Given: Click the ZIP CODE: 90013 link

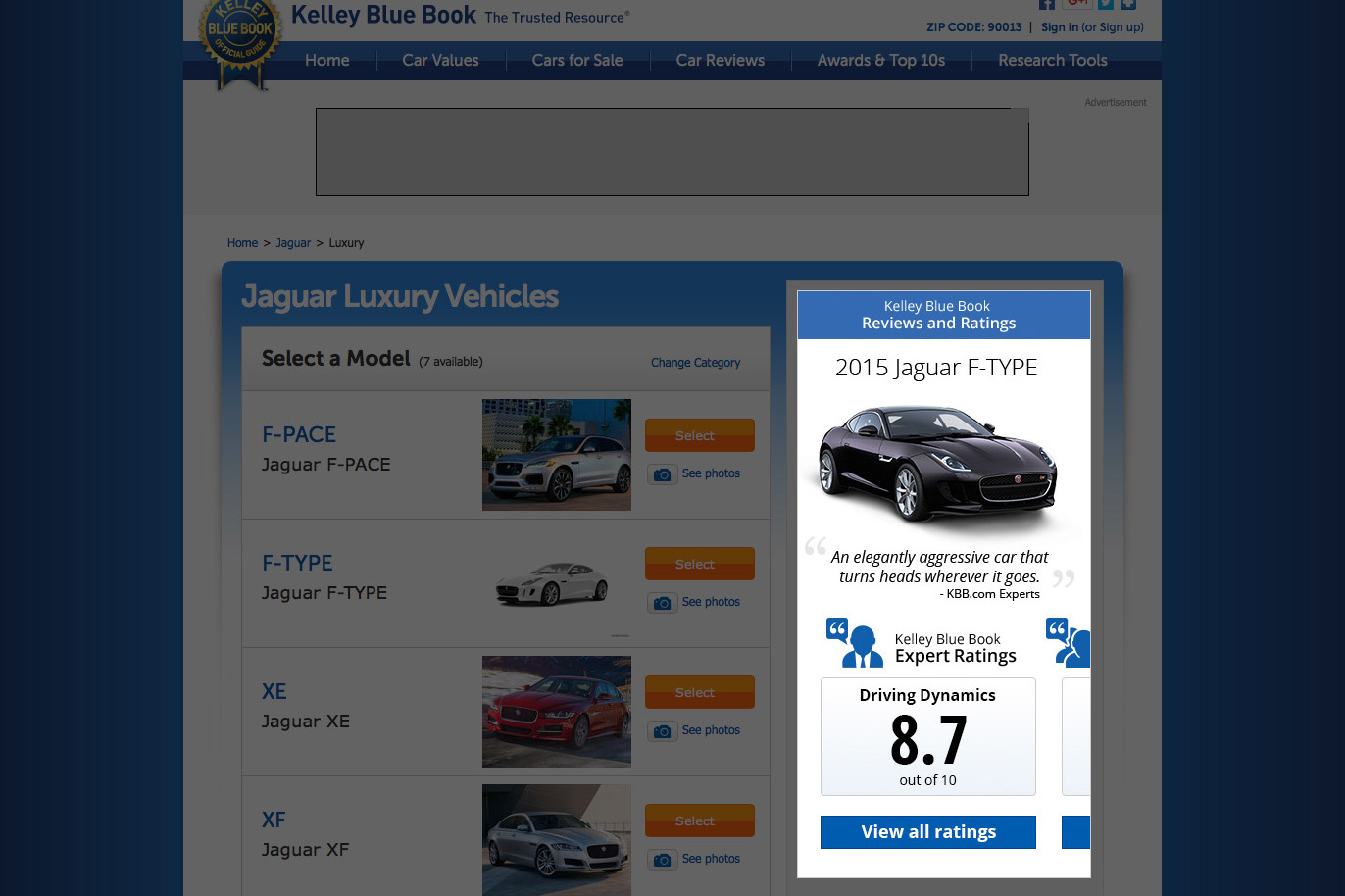Looking at the screenshot, I should pos(974,27).
